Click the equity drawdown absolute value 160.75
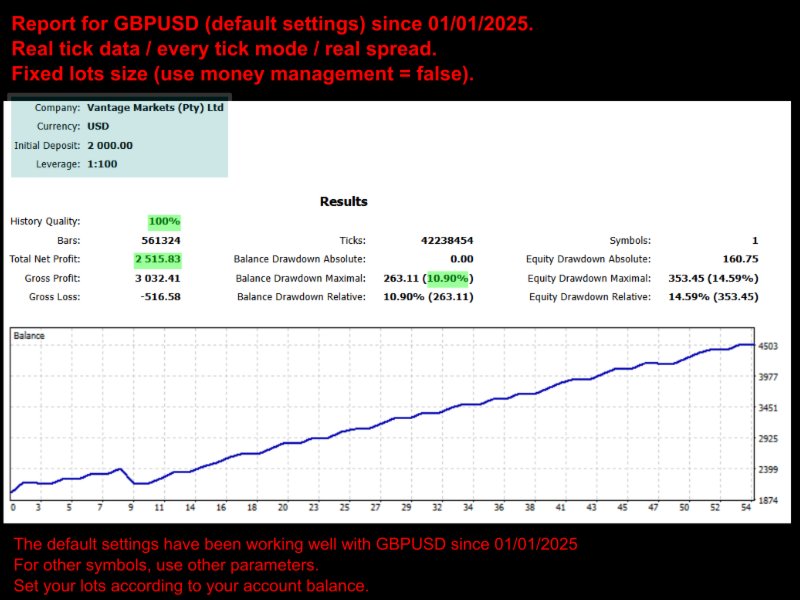800x600 pixels. (740, 259)
